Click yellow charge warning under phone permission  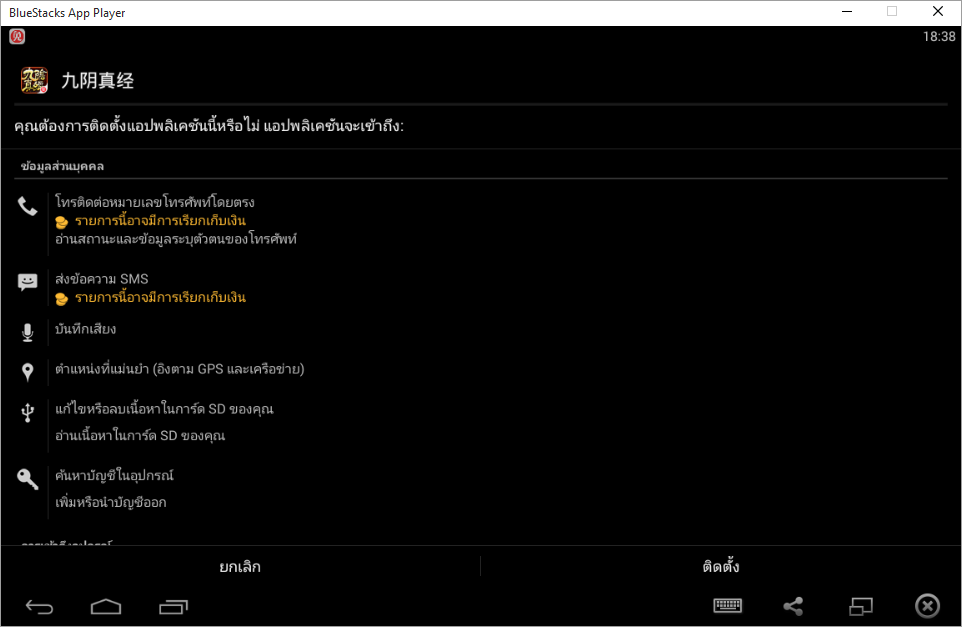(160, 221)
